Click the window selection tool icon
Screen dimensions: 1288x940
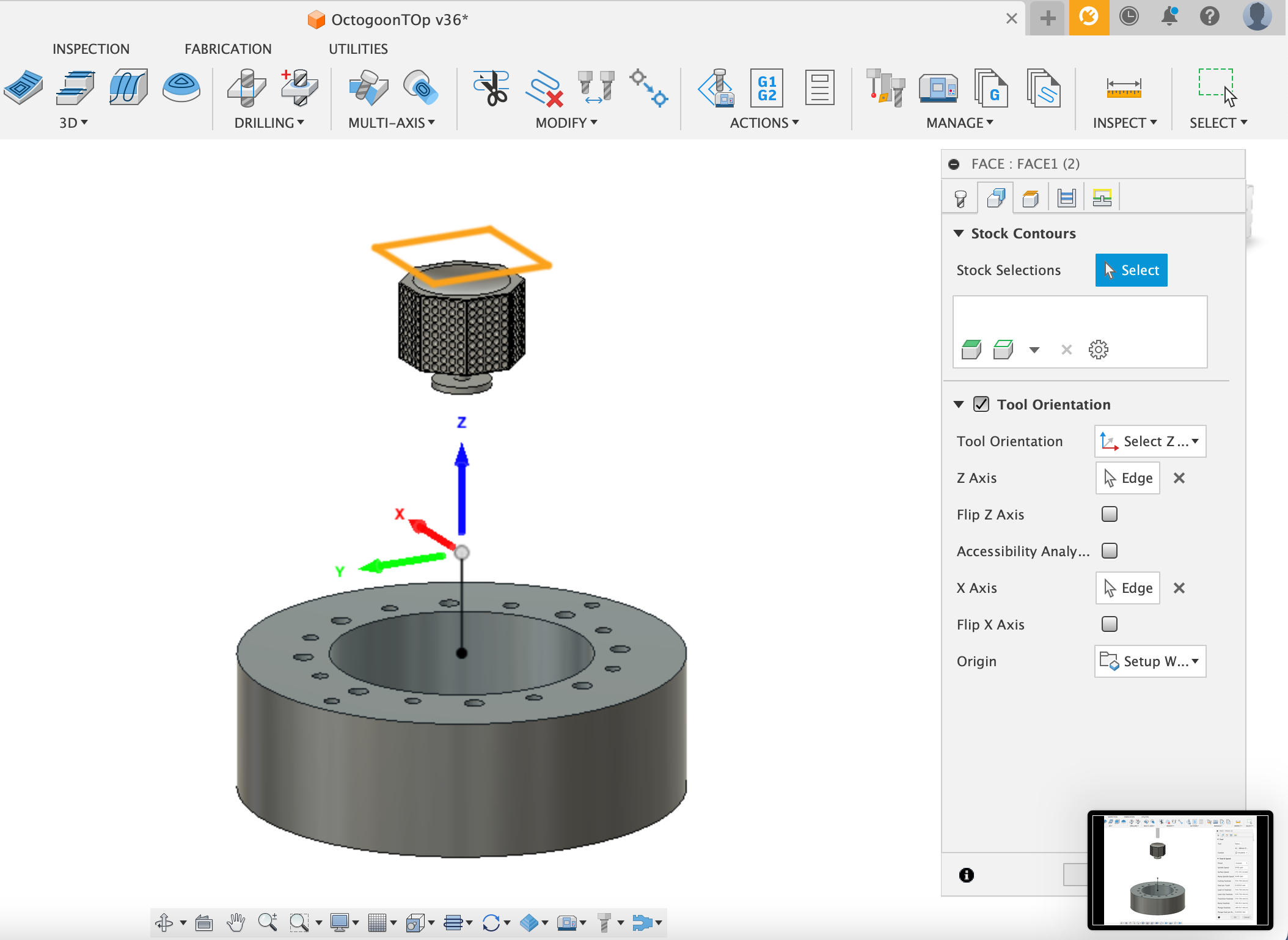click(1217, 87)
